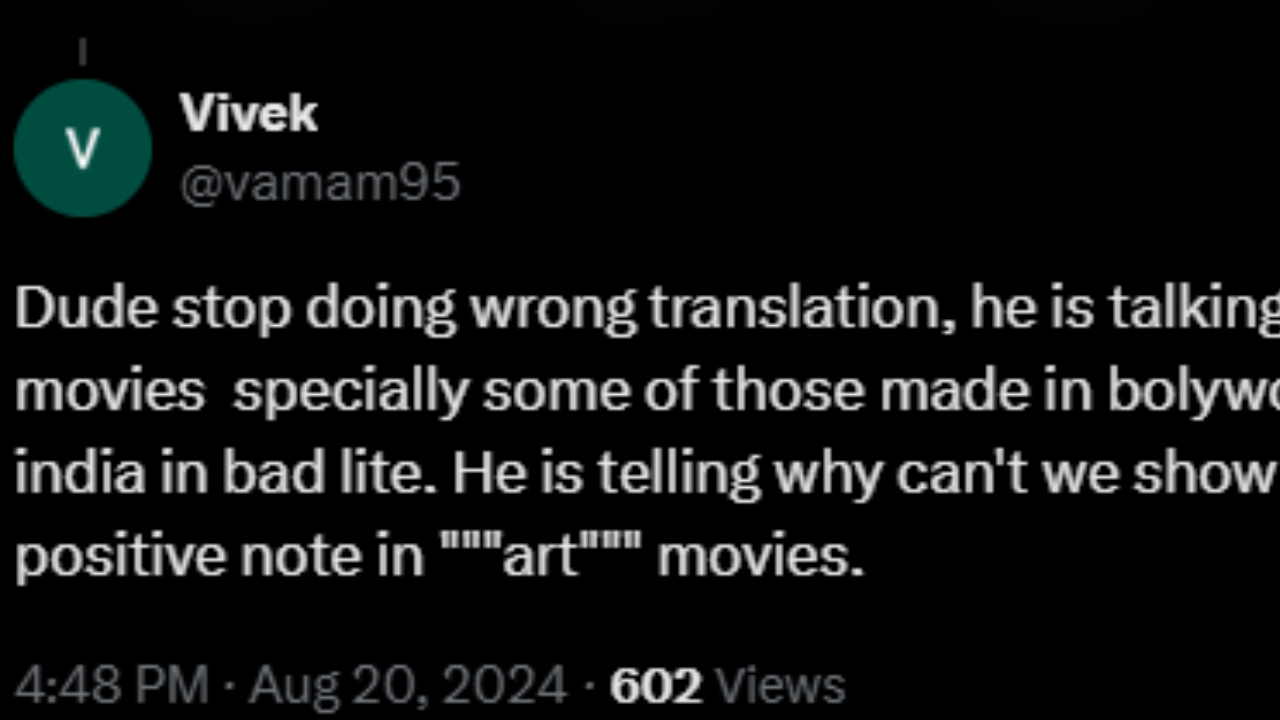Viewport: 1280px width, 720px height.
Task: Click the word Dude starting the tweet
Action: 87,310
